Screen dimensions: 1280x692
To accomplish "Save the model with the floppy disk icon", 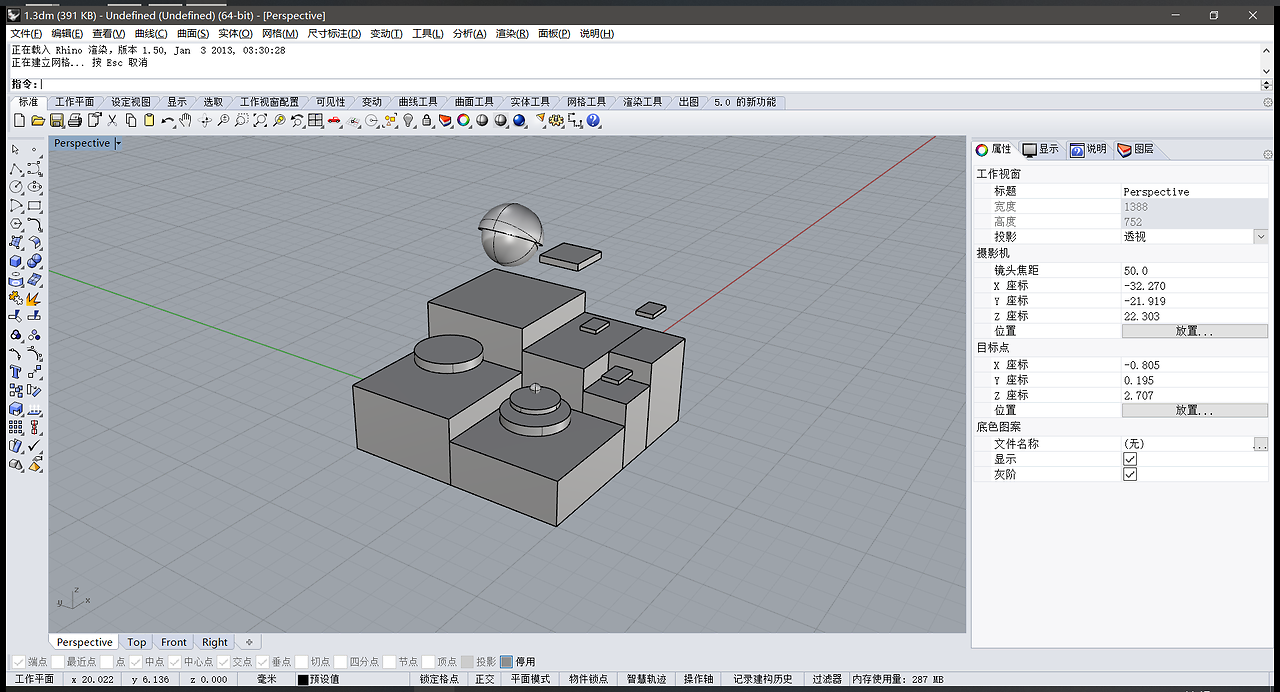I will pos(57,120).
